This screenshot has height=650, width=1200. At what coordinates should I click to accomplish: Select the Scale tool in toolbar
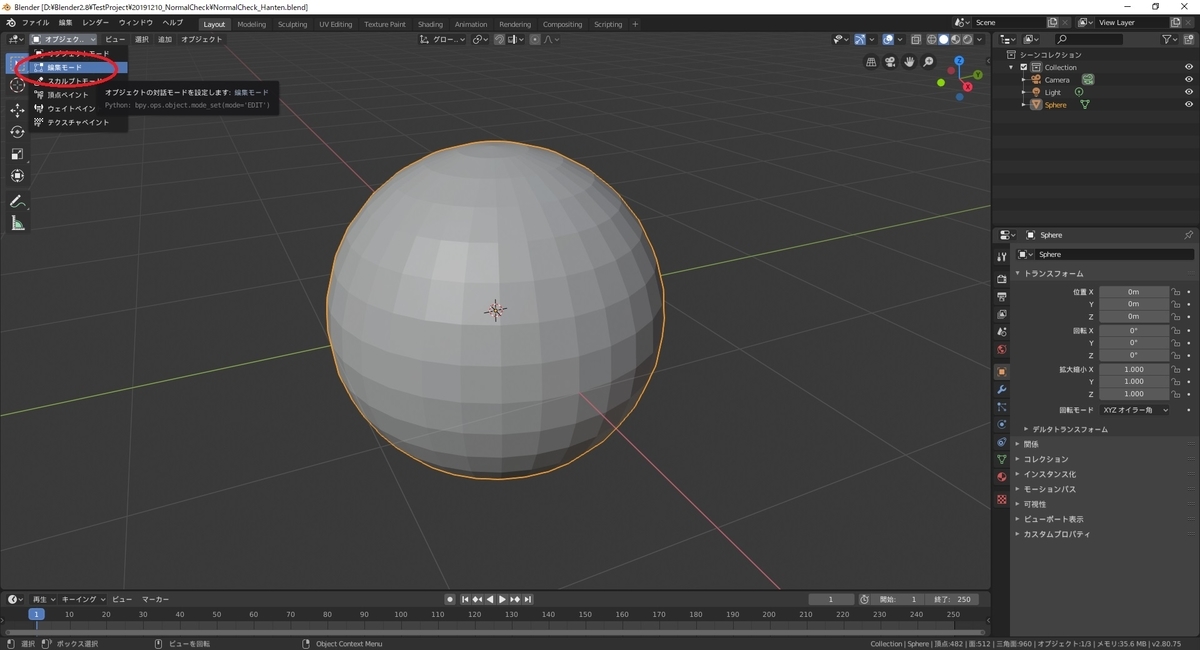tap(17, 154)
